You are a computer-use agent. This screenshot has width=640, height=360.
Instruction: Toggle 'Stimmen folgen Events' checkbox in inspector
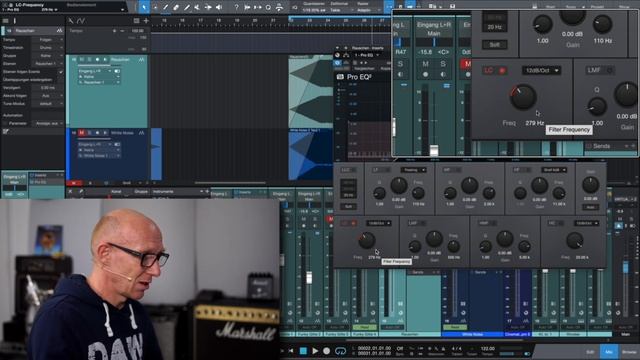pyautogui.click(x=61, y=71)
